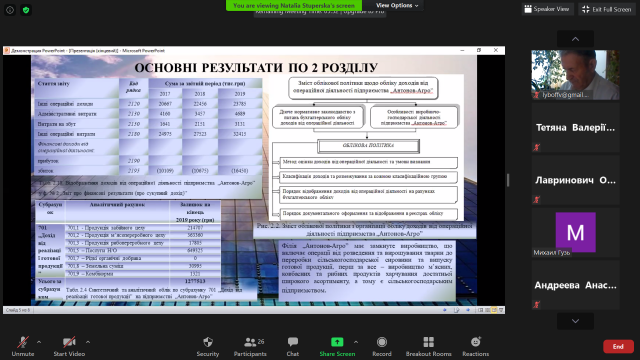Switch PowerPoint to Slide Sorter view icon
This screenshot has width=640, height=360.
[x=487, y=310]
